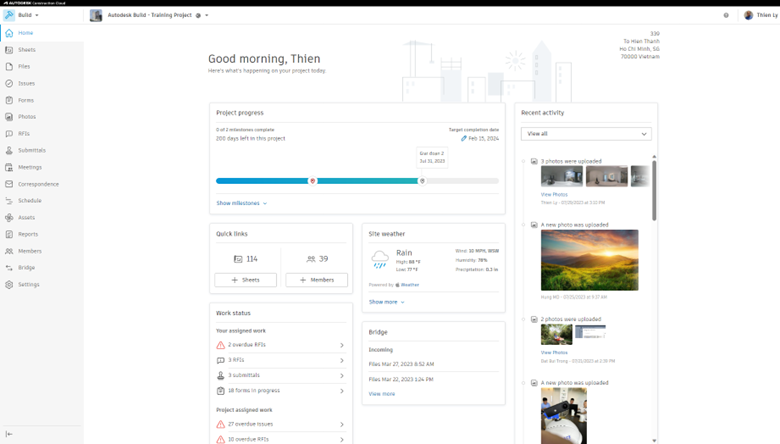Click the Files icon in sidebar

point(9,67)
